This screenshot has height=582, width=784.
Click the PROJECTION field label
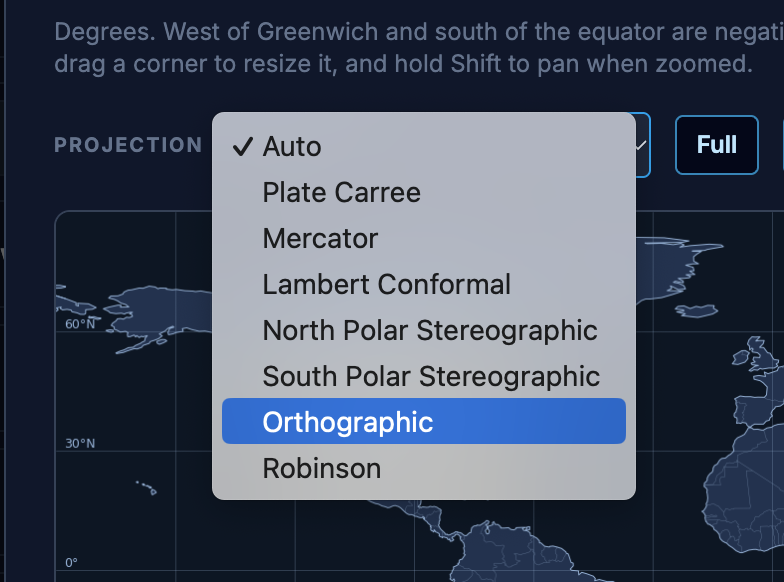[128, 145]
